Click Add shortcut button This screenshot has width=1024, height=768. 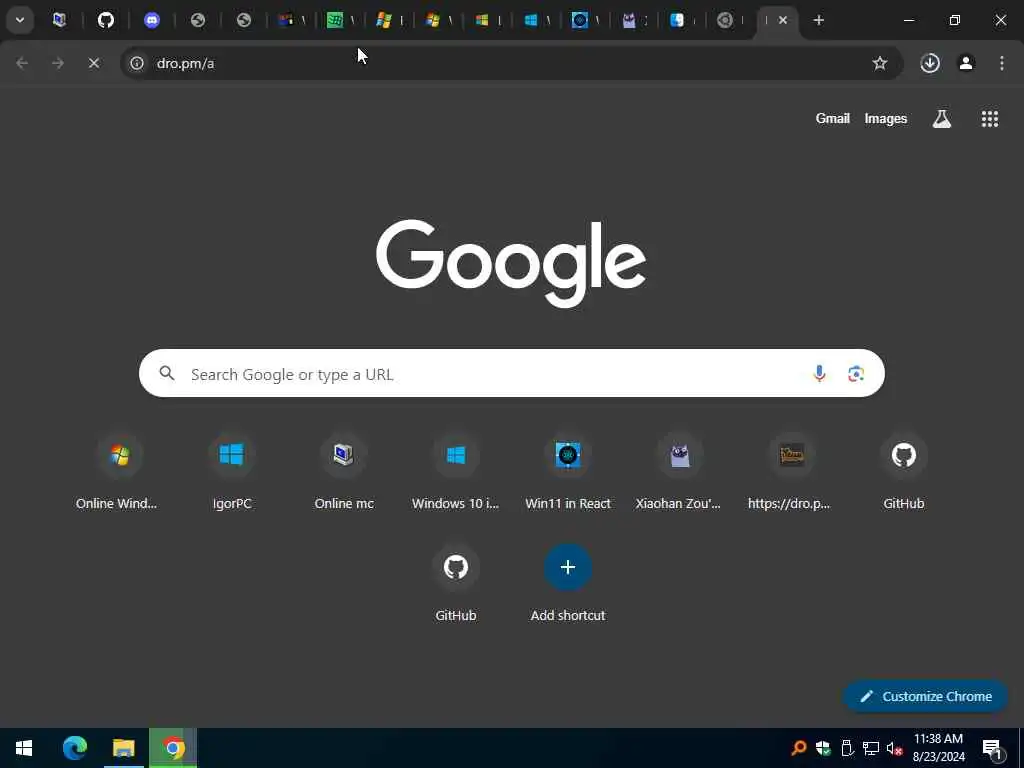pyautogui.click(x=568, y=583)
